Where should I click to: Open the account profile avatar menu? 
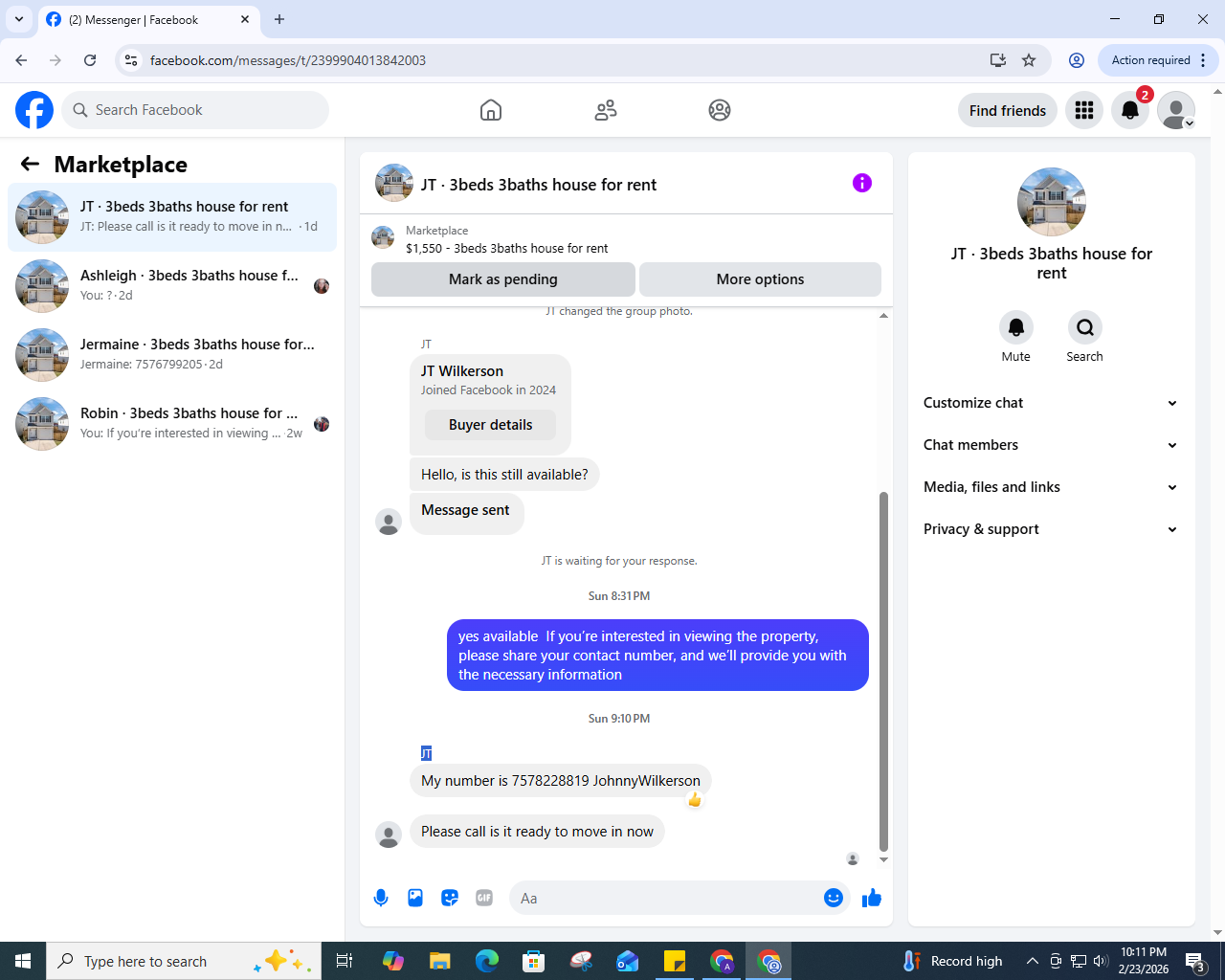click(x=1176, y=110)
